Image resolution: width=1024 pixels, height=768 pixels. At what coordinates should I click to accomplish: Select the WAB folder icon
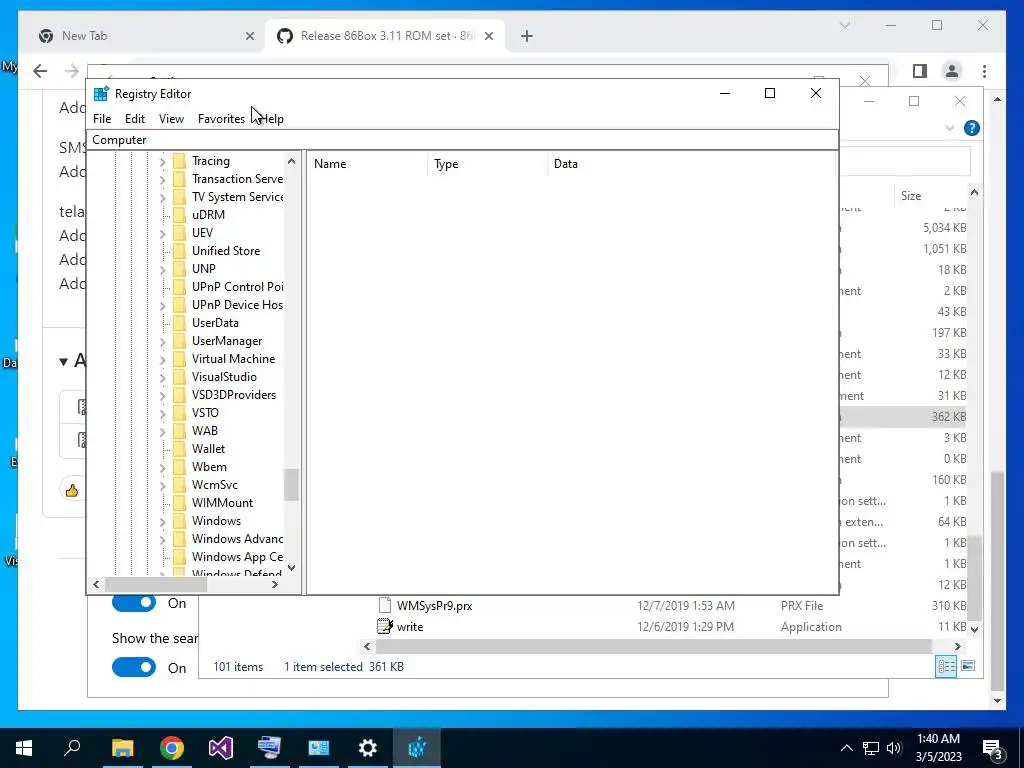[x=180, y=430]
